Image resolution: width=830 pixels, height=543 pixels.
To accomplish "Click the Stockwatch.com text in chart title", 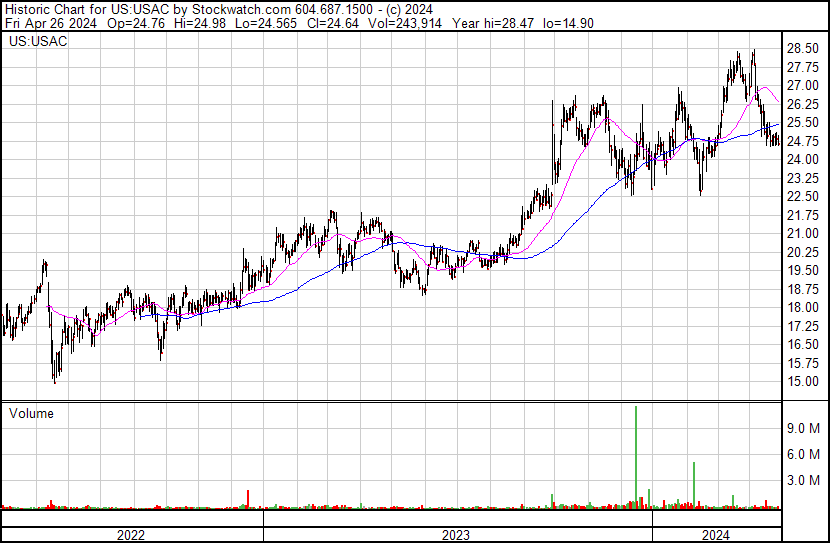I will click(x=241, y=9).
